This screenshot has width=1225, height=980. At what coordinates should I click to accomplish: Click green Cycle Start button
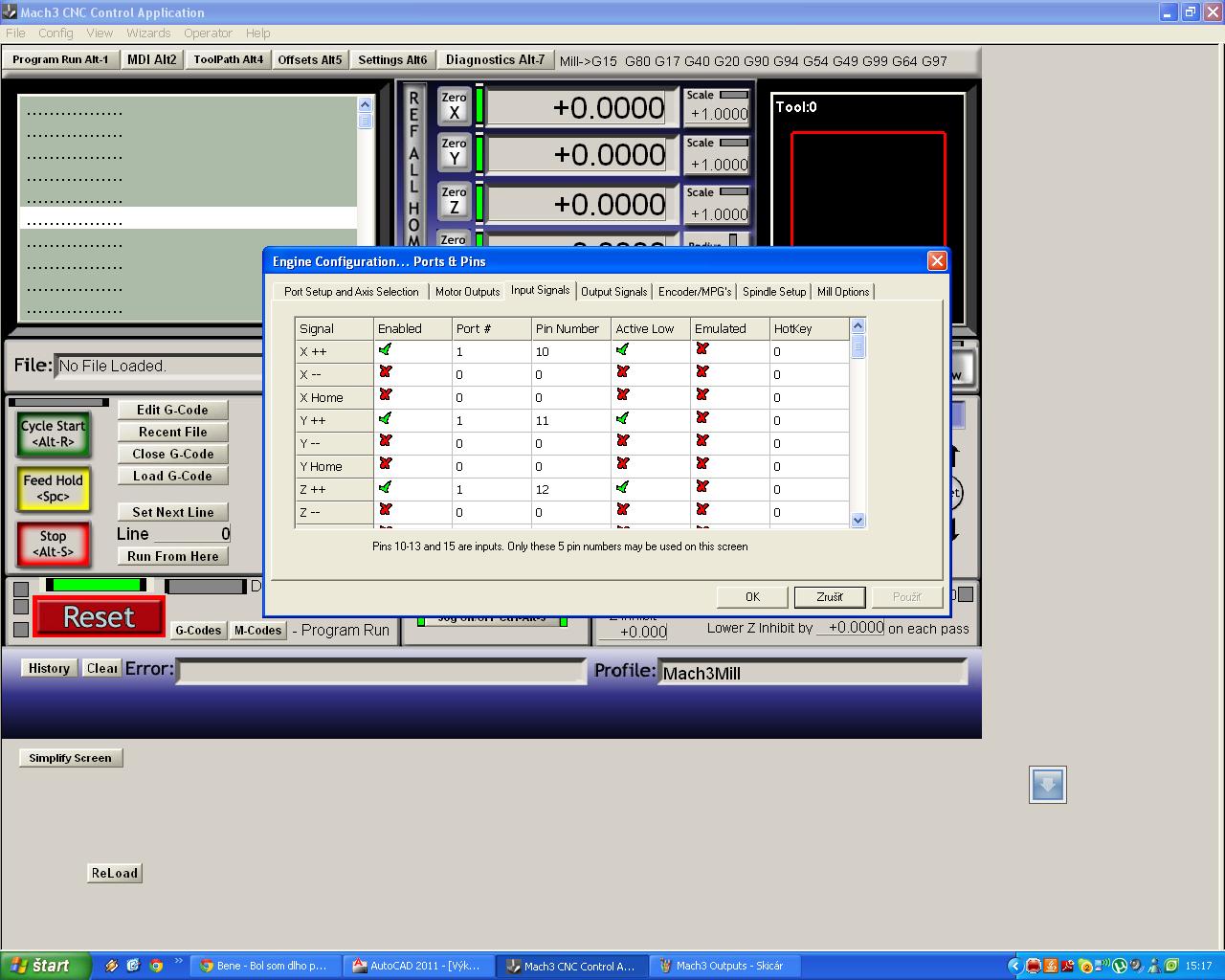(x=54, y=434)
